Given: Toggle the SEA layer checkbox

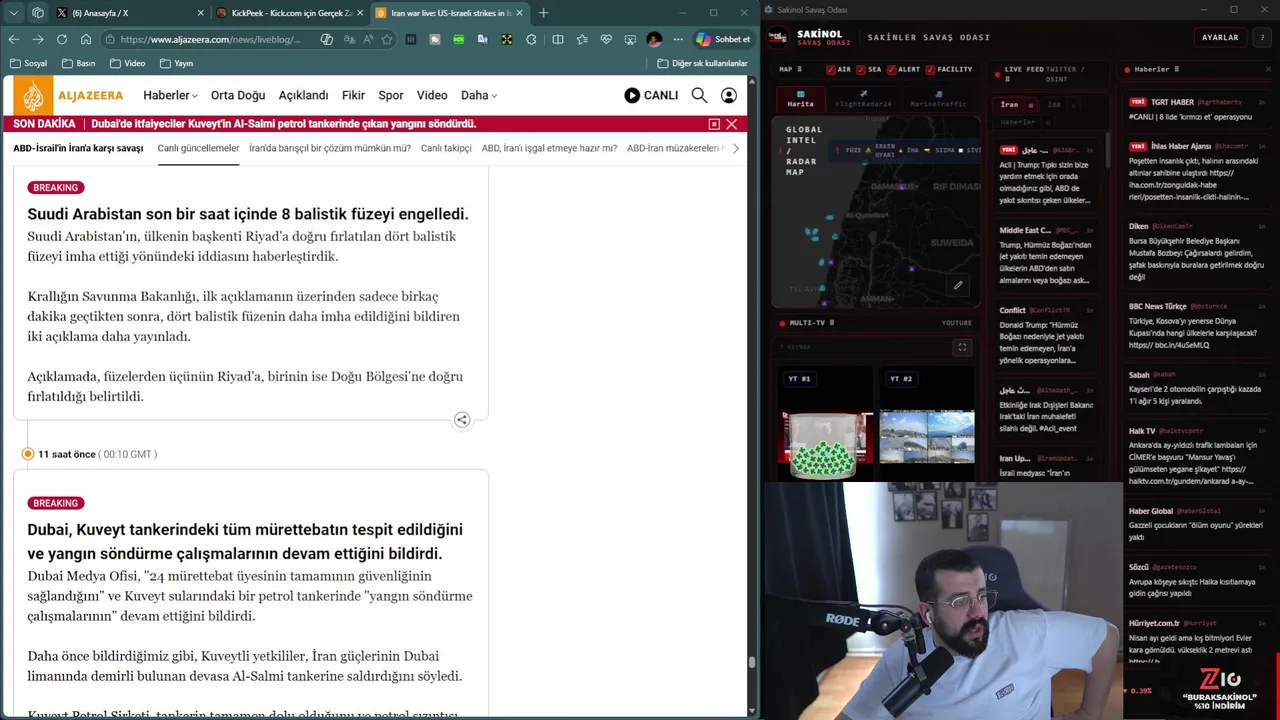Looking at the screenshot, I should click(x=860, y=70).
